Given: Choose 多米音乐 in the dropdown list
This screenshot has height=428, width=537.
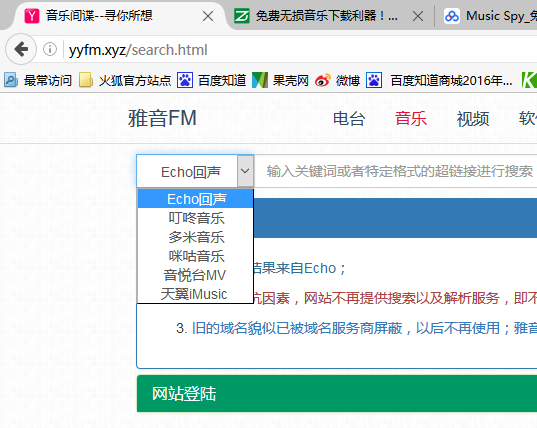Looking at the screenshot, I should (196, 237).
